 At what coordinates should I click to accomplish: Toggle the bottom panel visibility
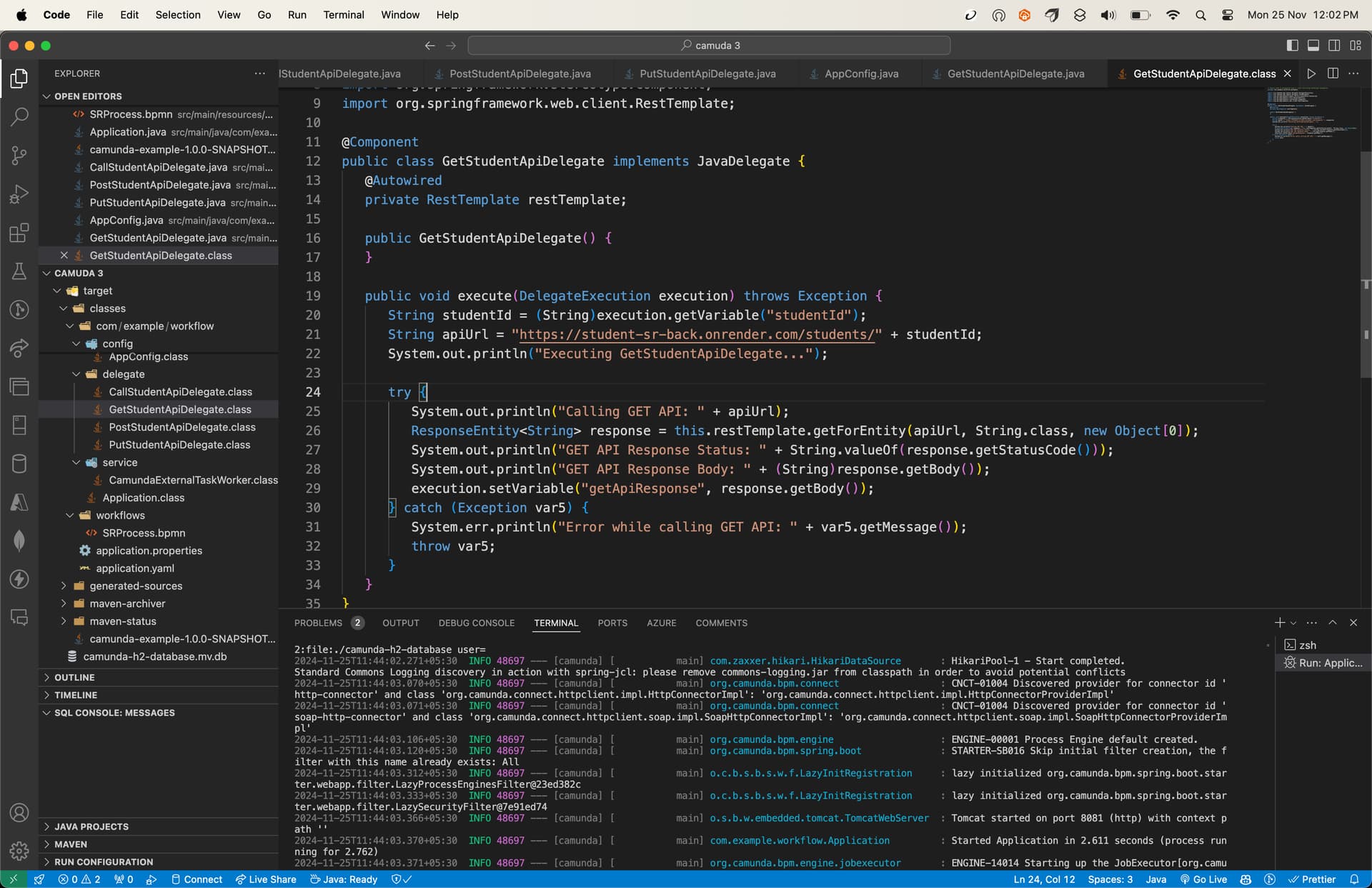coord(1313,45)
